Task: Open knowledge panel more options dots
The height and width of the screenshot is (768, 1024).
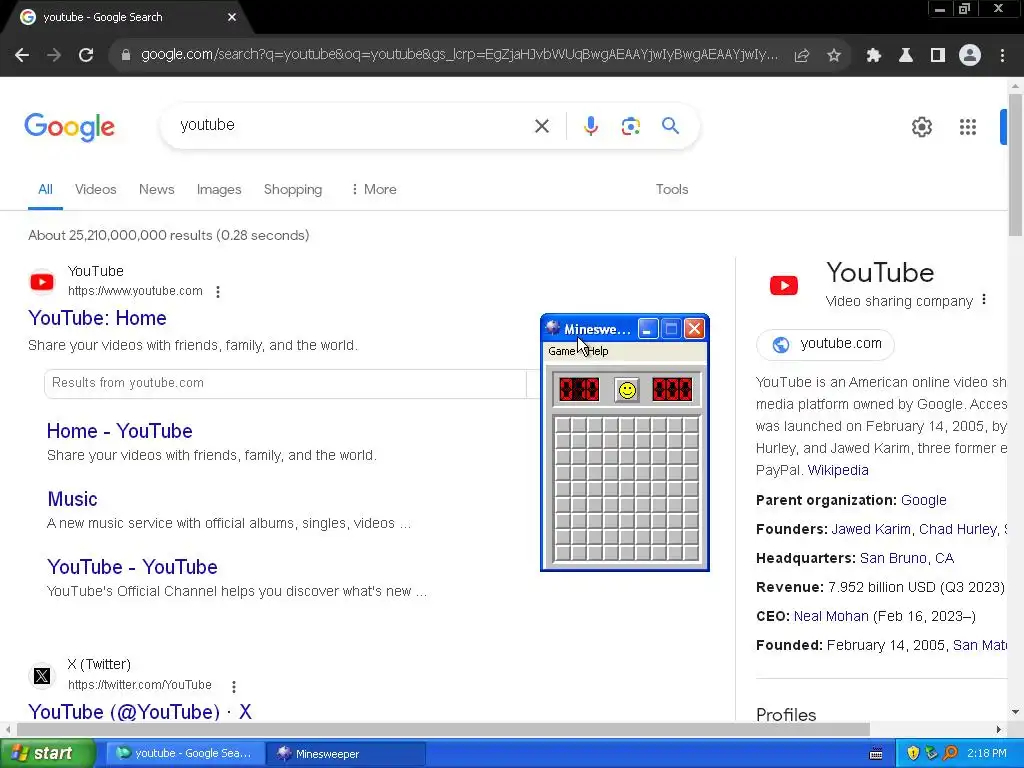Action: [984, 300]
